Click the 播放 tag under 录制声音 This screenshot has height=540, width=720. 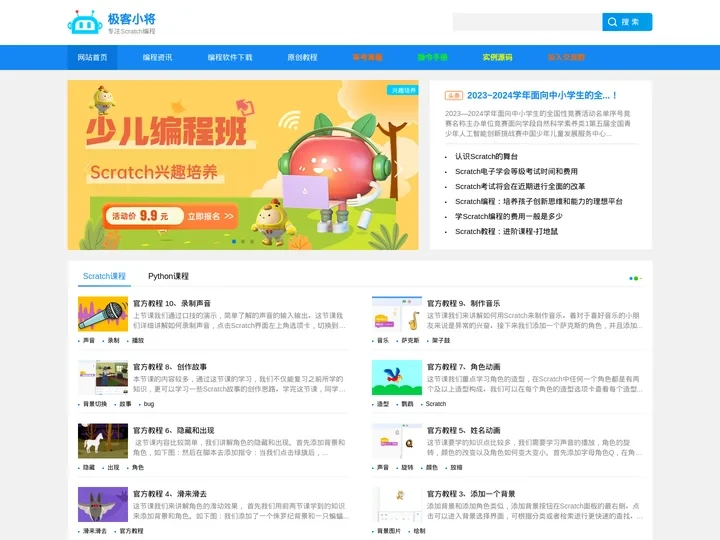(x=138, y=340)
